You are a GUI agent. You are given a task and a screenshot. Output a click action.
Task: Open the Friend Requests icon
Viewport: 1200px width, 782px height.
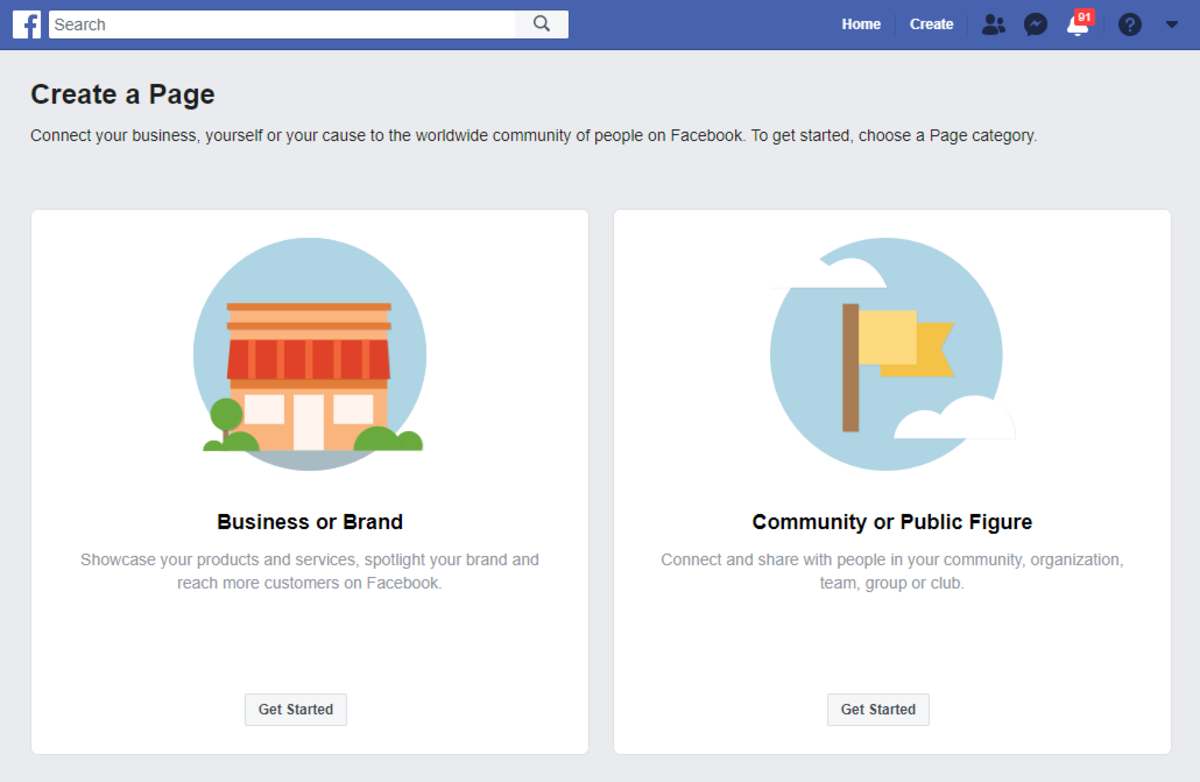coord(993,24)
